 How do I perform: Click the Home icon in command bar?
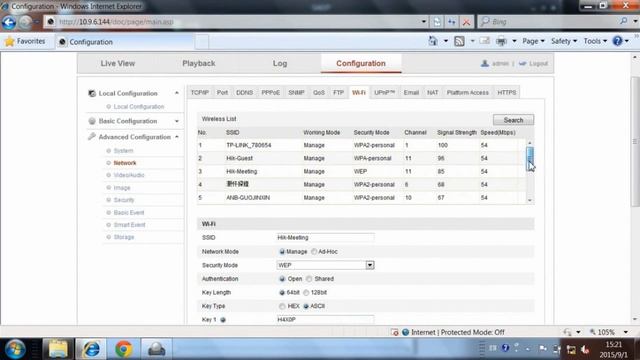[433, 41]
